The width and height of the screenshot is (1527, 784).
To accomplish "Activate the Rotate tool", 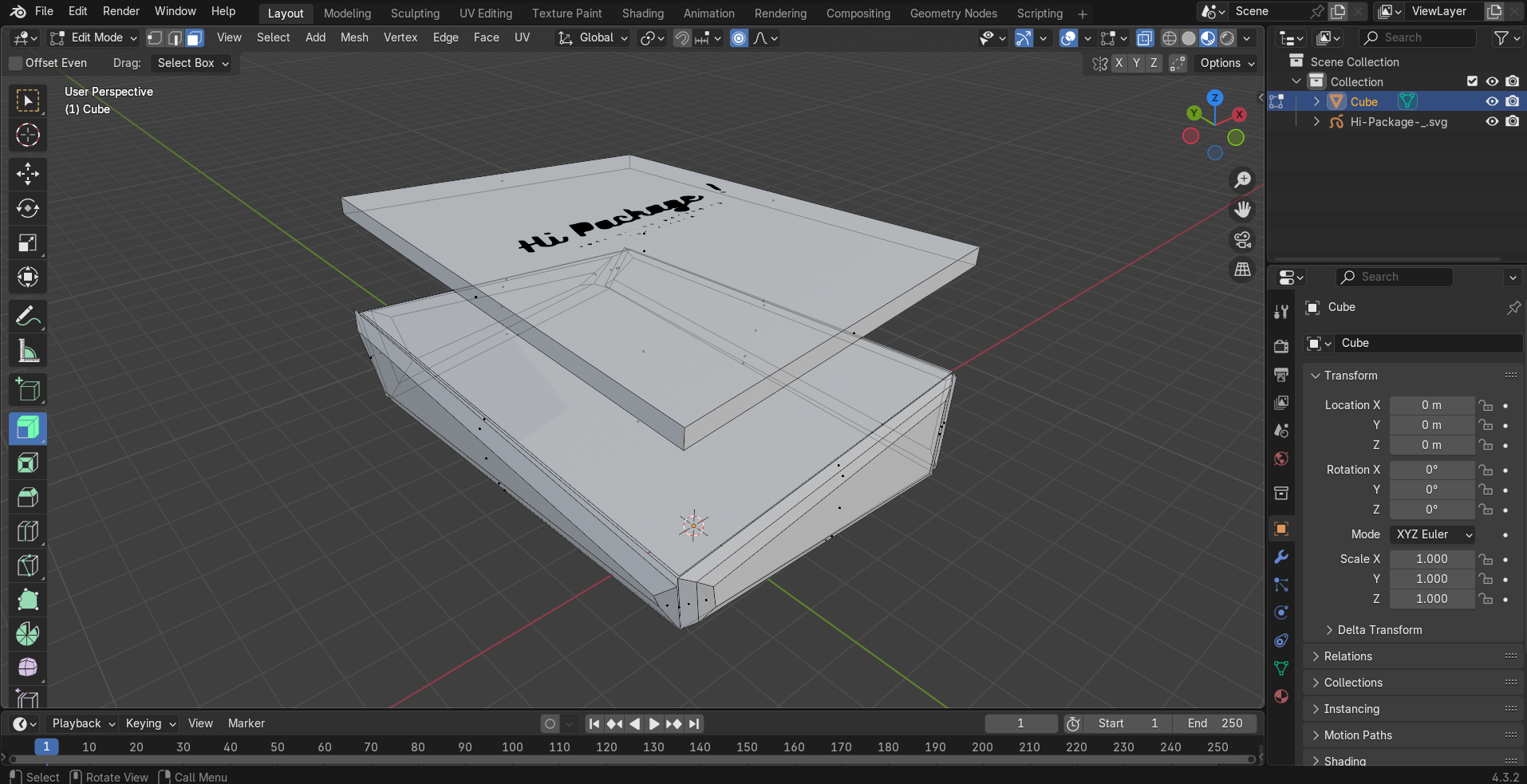I will [x=28, y=208].
